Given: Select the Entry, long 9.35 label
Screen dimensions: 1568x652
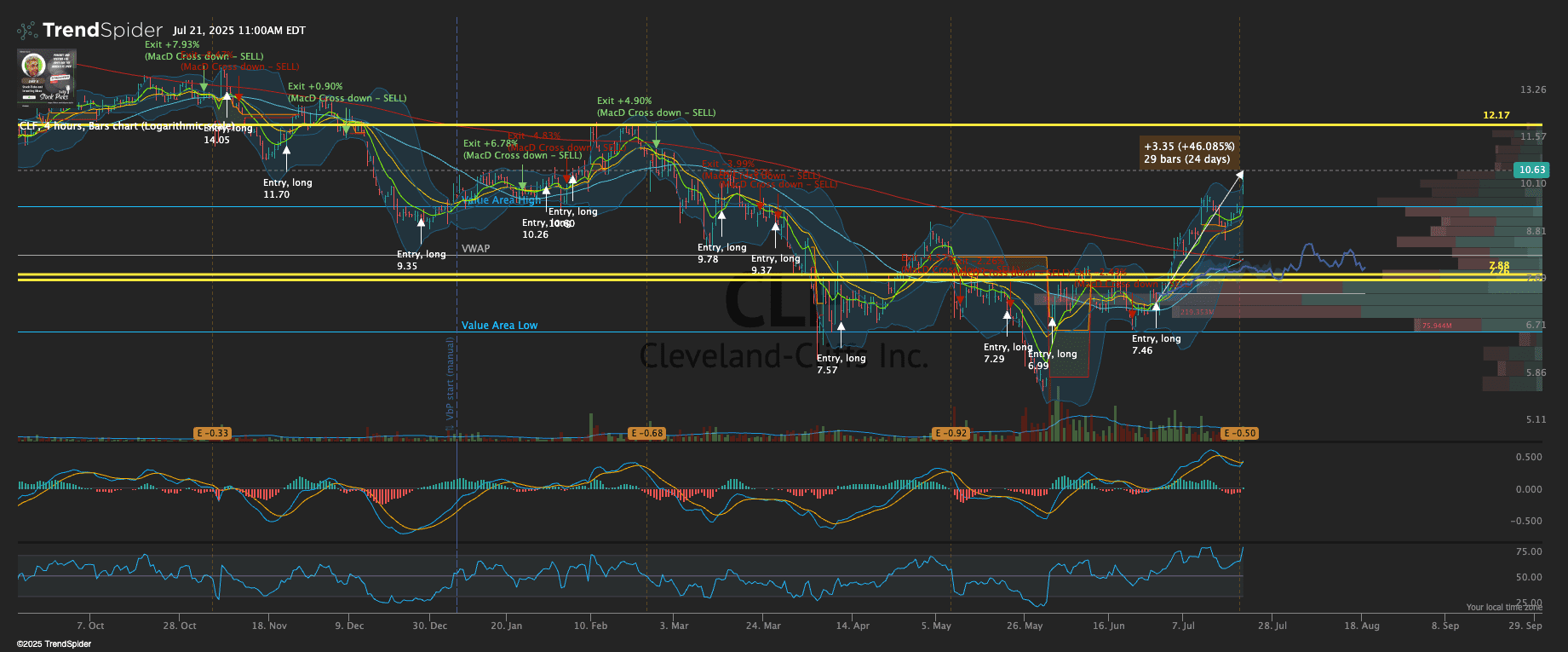Looking at the screenshot, I should (422, 260).
